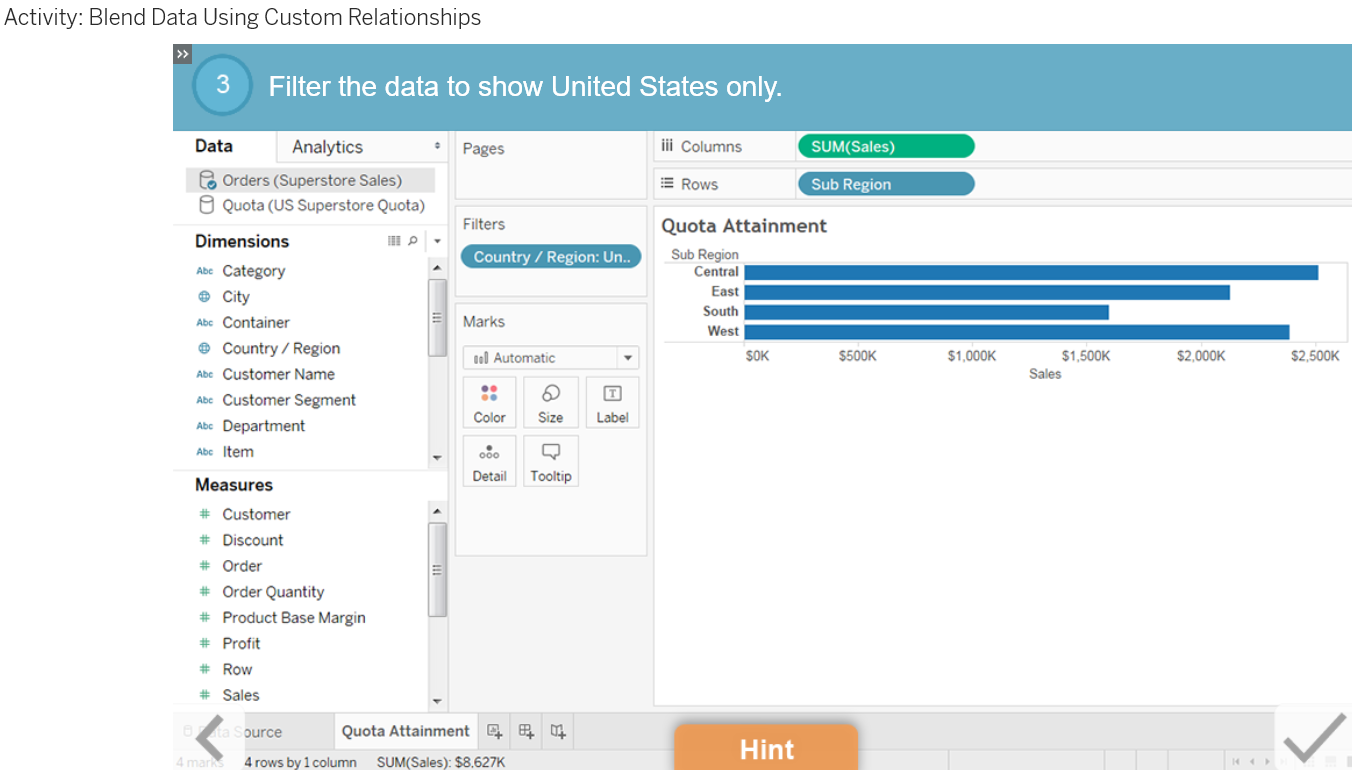Click the Country / Region filter pill
Viewport: 1352px width, 770px height.
click(551, 257)
